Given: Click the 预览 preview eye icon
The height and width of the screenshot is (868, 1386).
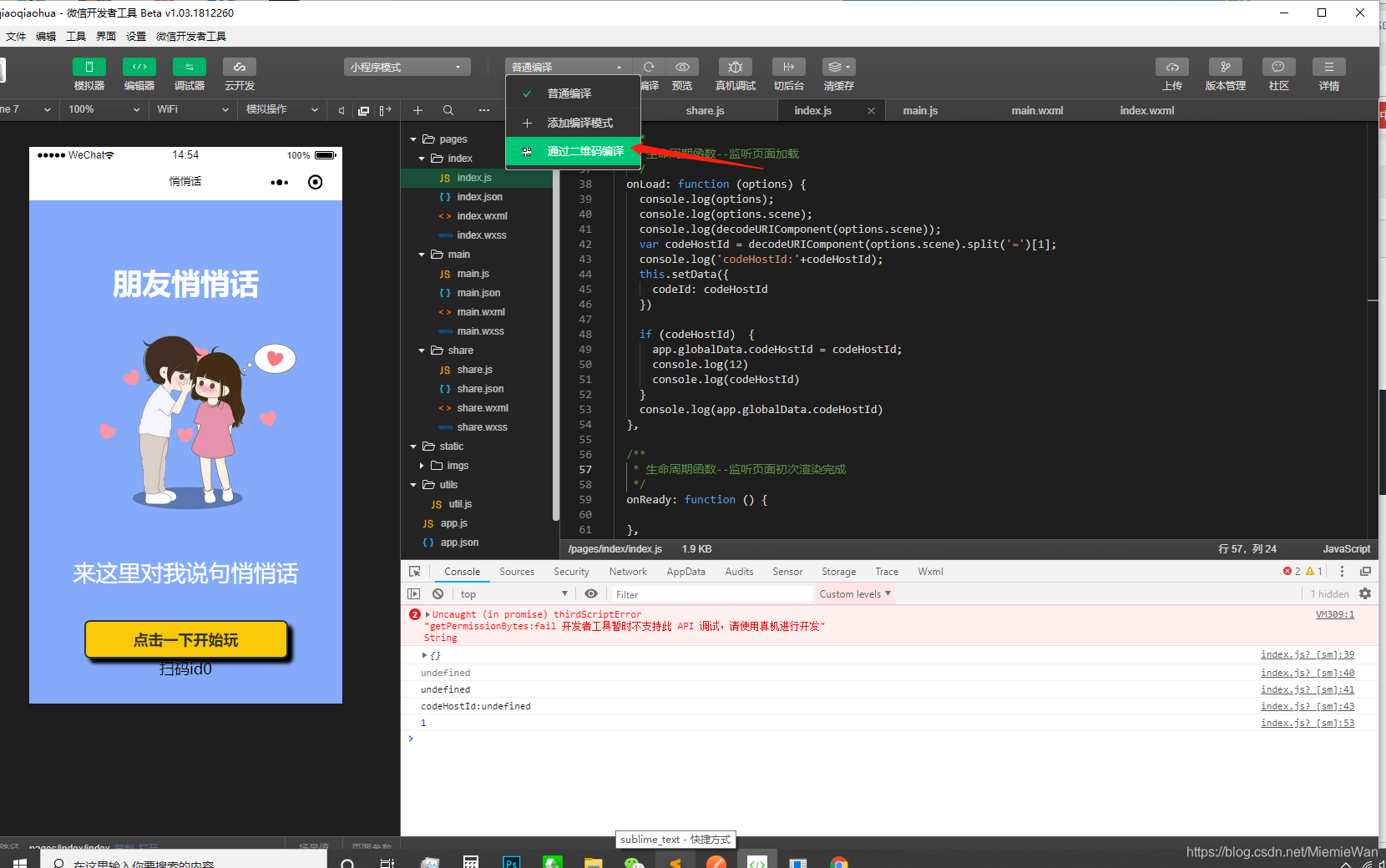Looking at the screenshot, I should pyautogui.click(x=682, y=67).
